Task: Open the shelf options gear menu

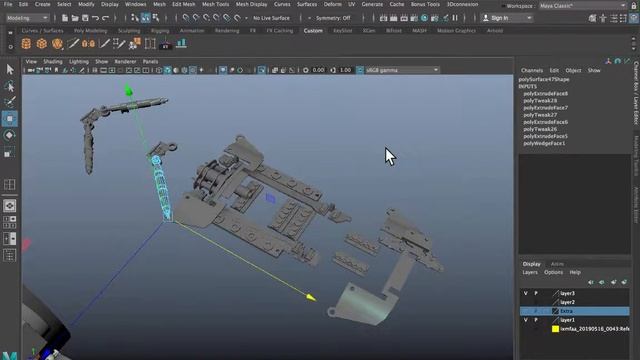Action: (10, 47)
